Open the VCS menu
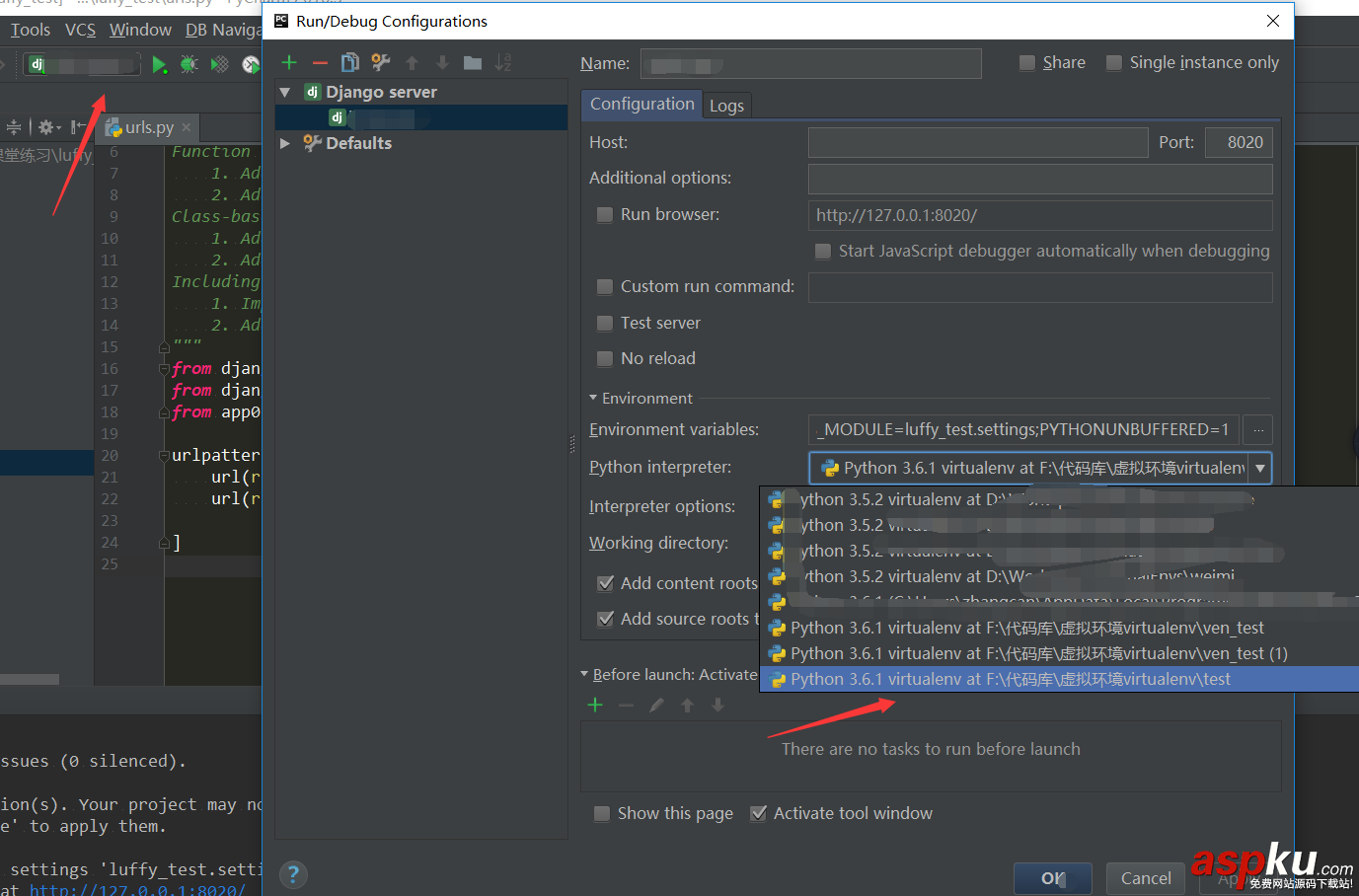 point(81,30)
